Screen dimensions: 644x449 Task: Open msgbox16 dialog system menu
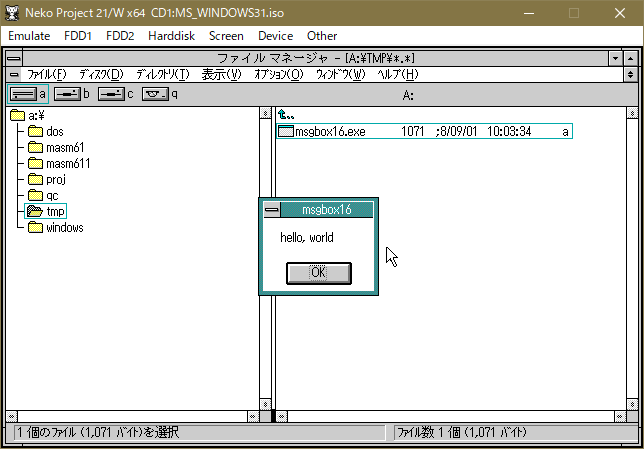pyautogui.click(x=271, y=210)
